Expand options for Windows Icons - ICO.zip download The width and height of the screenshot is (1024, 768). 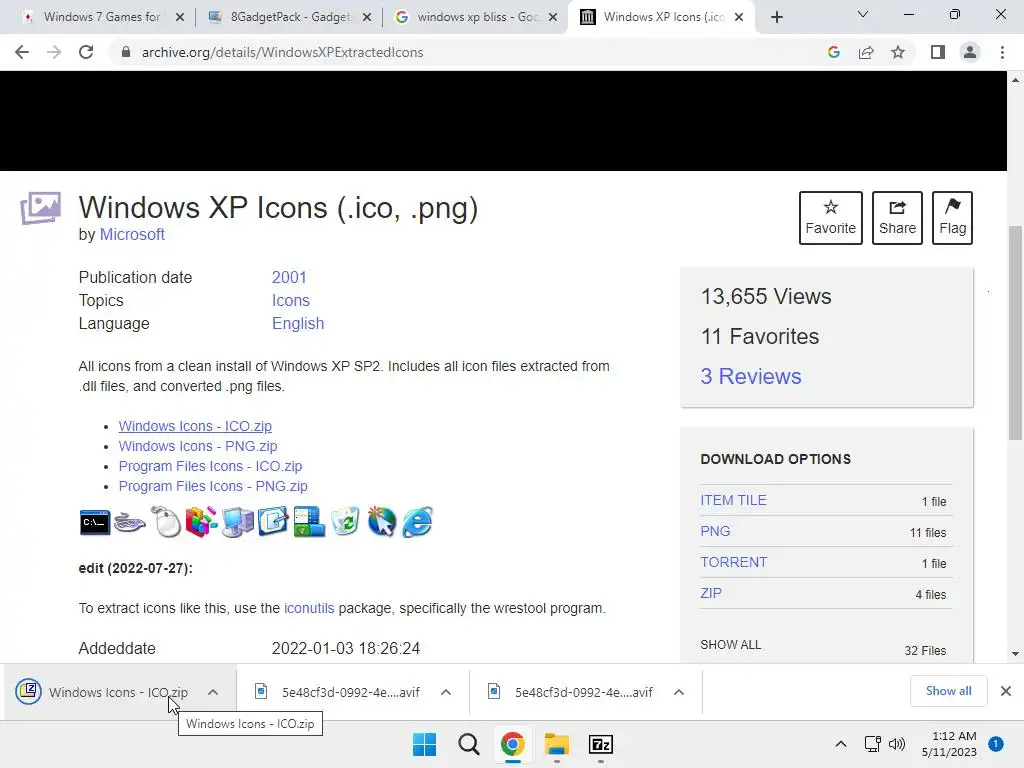[213, 692]
